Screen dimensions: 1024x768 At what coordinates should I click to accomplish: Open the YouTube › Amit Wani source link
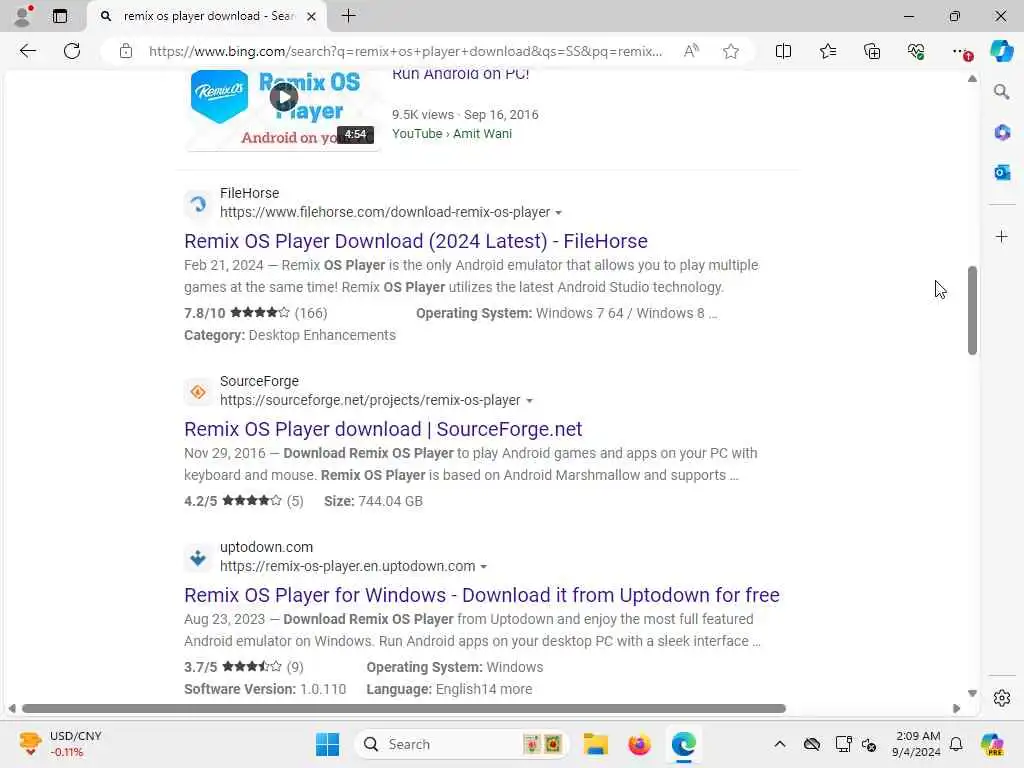click(452, 133)
